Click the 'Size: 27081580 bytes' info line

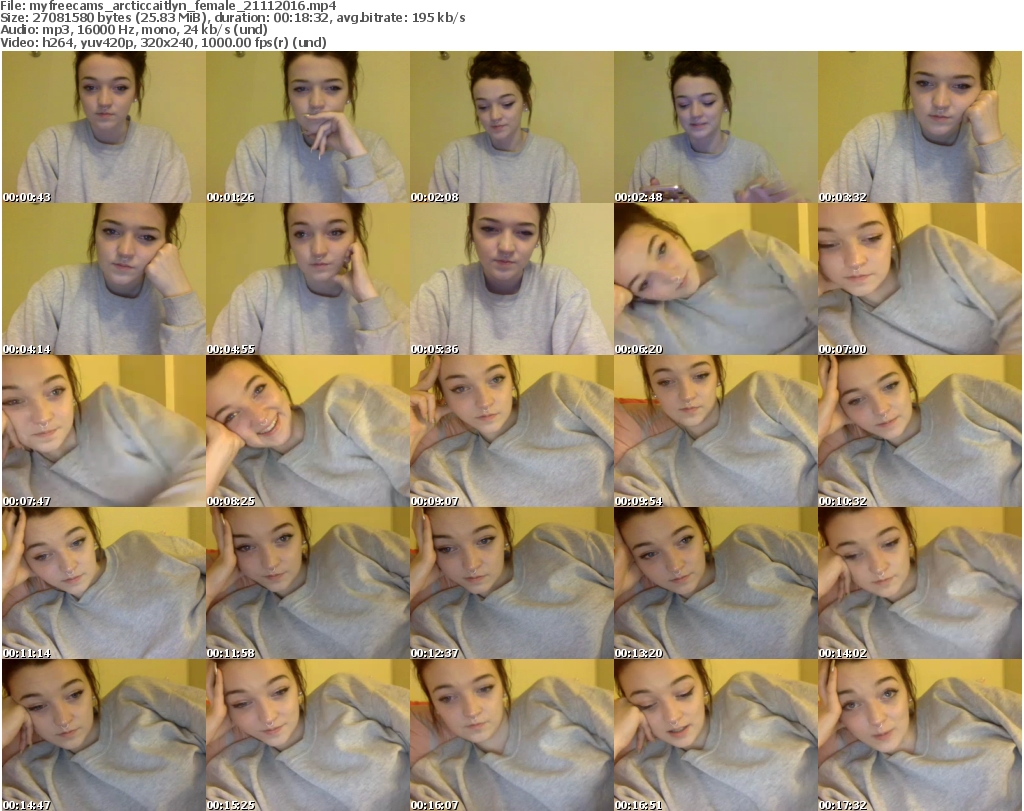(233, 18)
